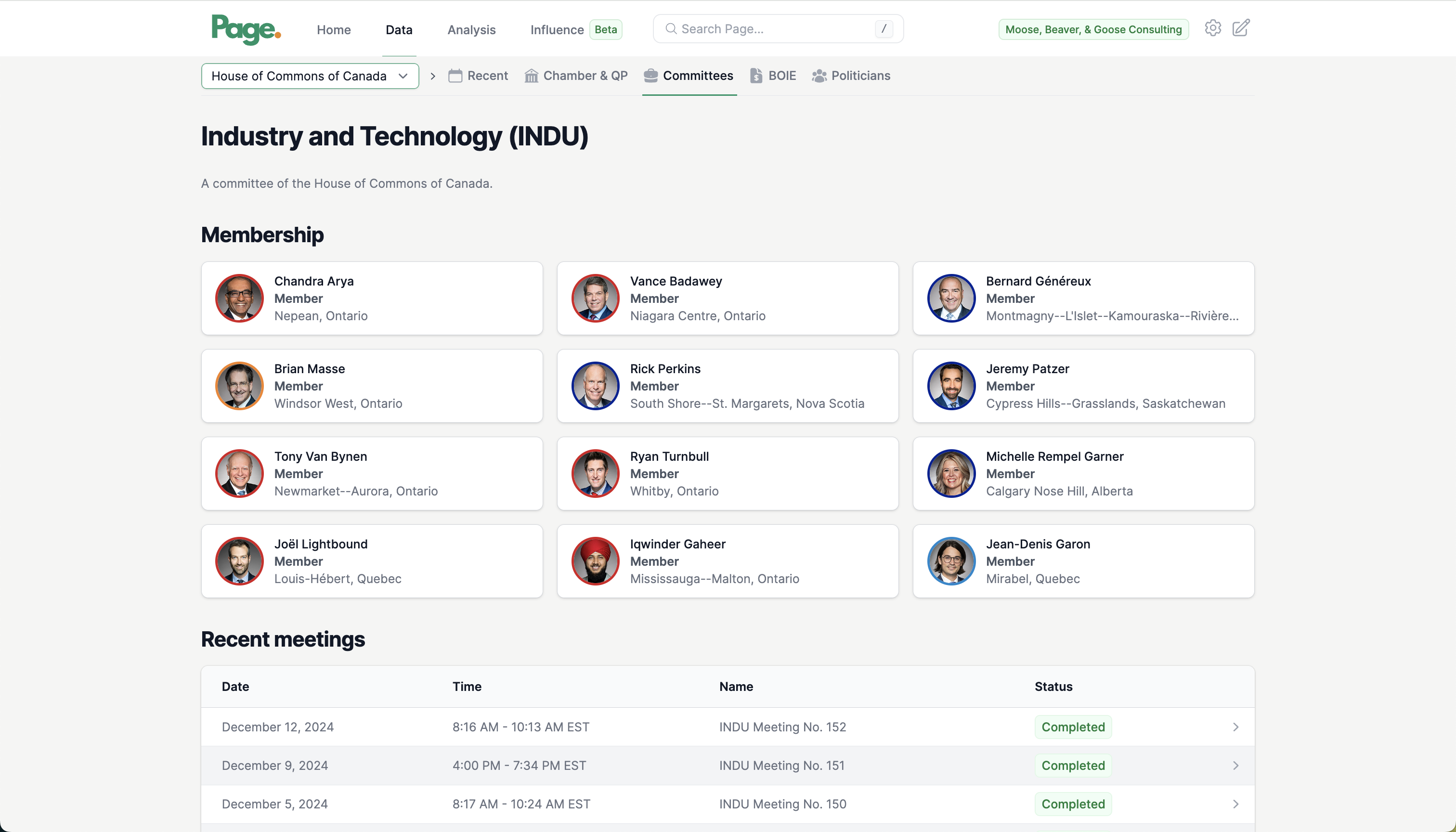Click the people icon beside Politicians
Screen dimensions: 1456x832
click(x=819, y=76)
